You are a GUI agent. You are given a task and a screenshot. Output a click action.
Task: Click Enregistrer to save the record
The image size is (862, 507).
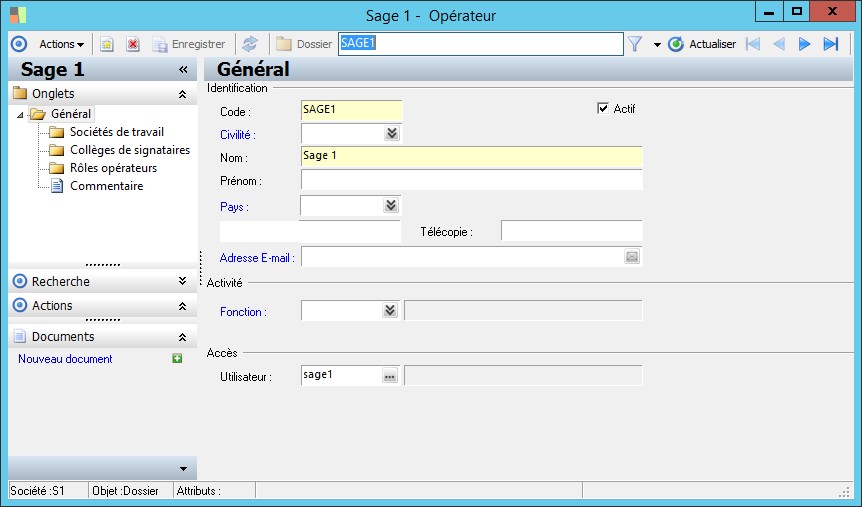point(189,45)
